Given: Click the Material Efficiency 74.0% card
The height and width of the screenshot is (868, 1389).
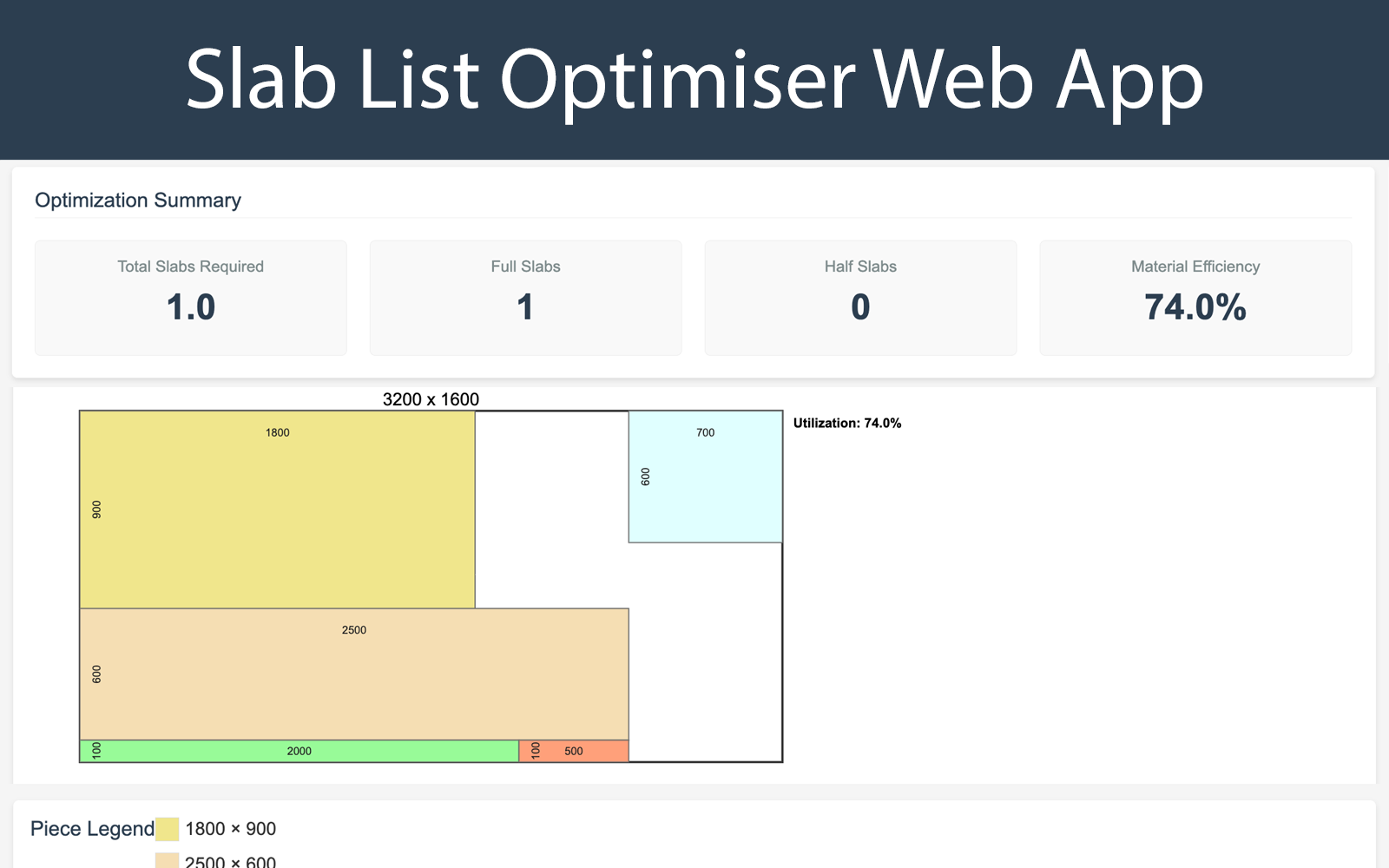Looking at the screenshot, I should click(x=1195, y=297).
